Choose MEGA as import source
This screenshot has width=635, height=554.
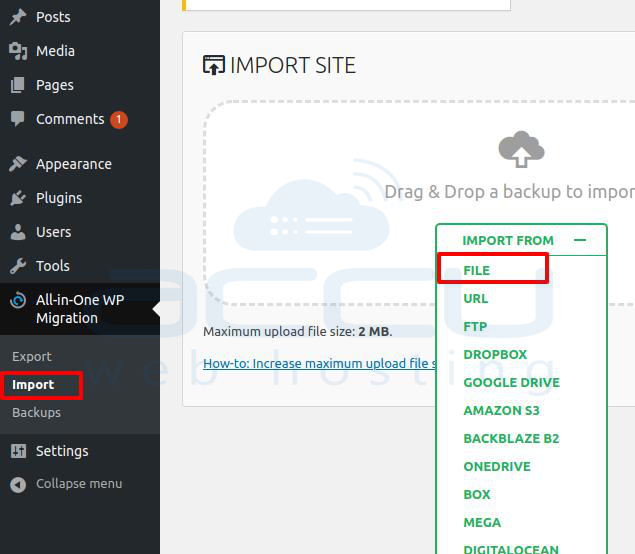482,522
